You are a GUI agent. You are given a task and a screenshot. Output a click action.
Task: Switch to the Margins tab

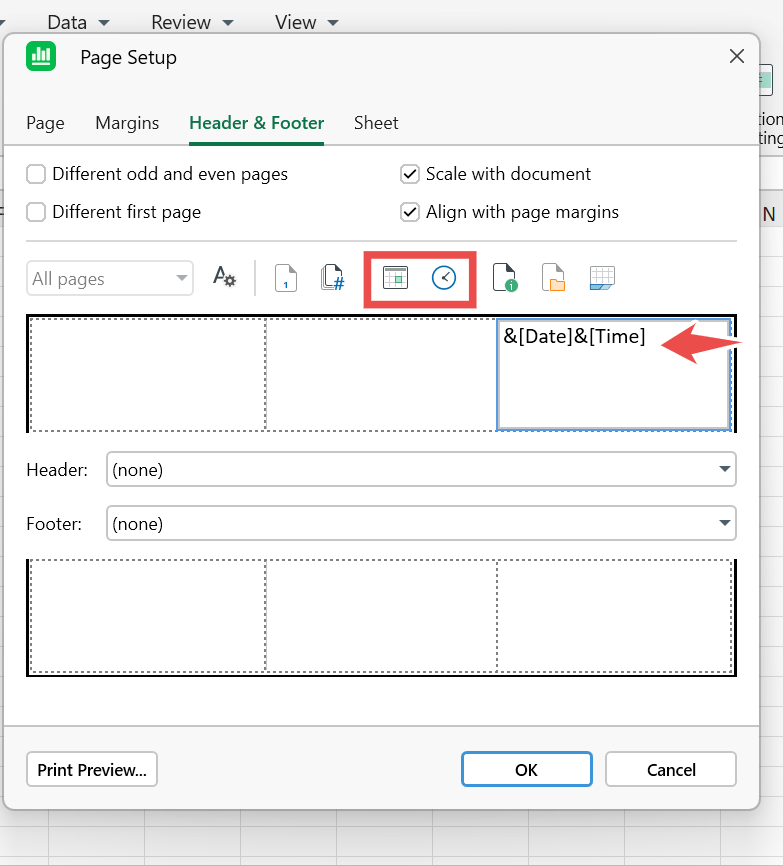[x=127, y=123]
